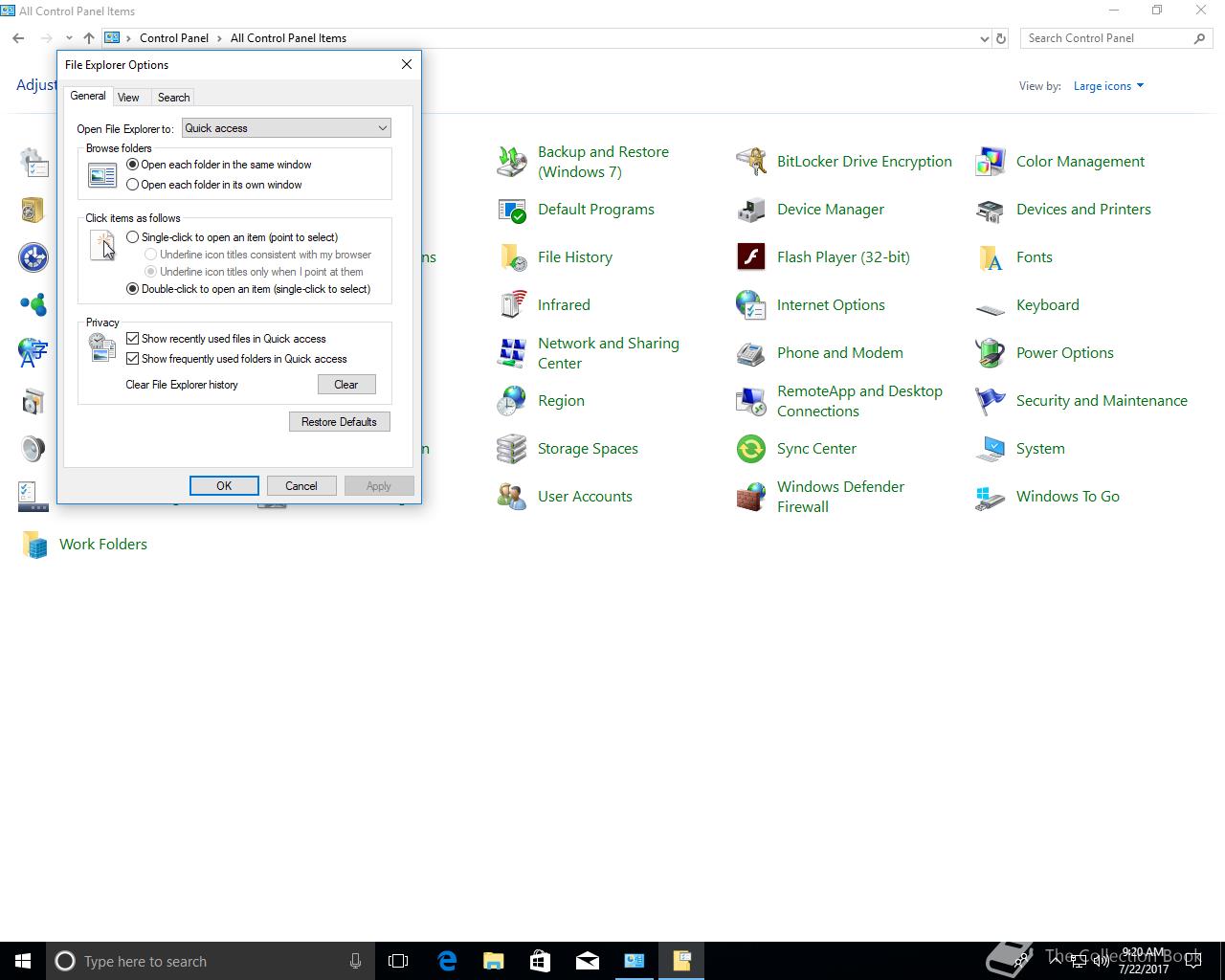
Task: Switch to the General tab
Action: point(88,96)
